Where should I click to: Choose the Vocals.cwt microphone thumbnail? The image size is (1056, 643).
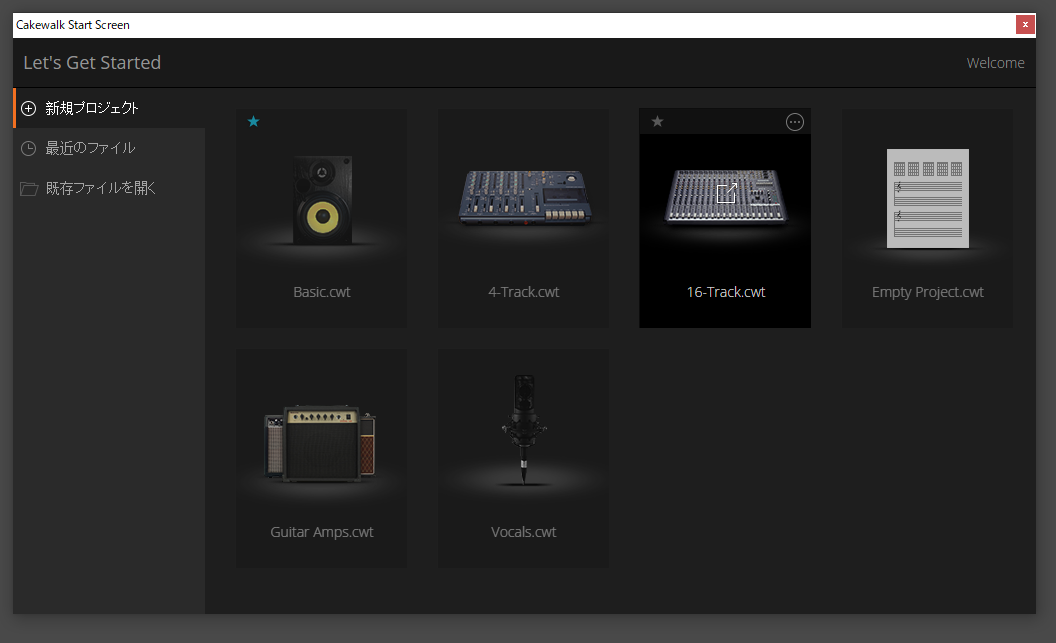coord(524,430)
